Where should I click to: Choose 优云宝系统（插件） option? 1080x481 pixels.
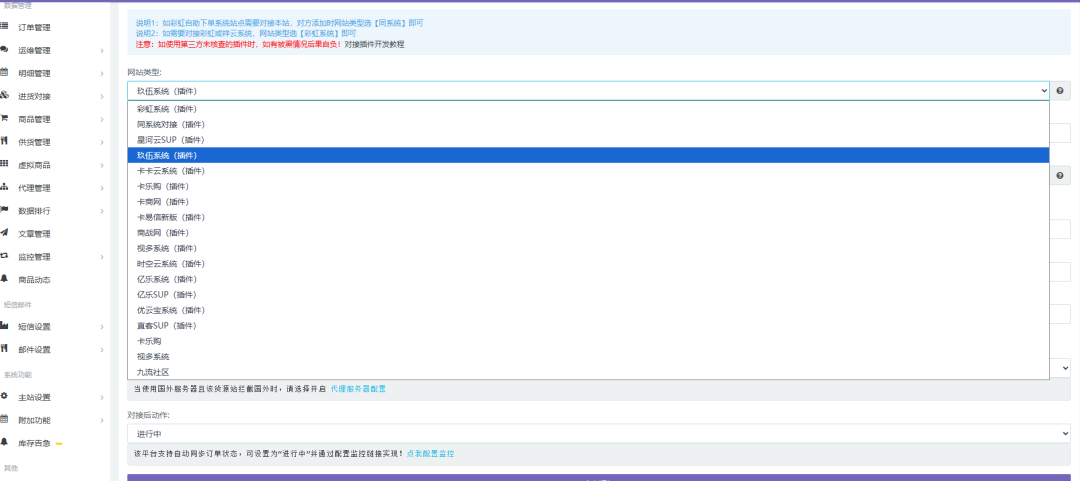point(170,310)
